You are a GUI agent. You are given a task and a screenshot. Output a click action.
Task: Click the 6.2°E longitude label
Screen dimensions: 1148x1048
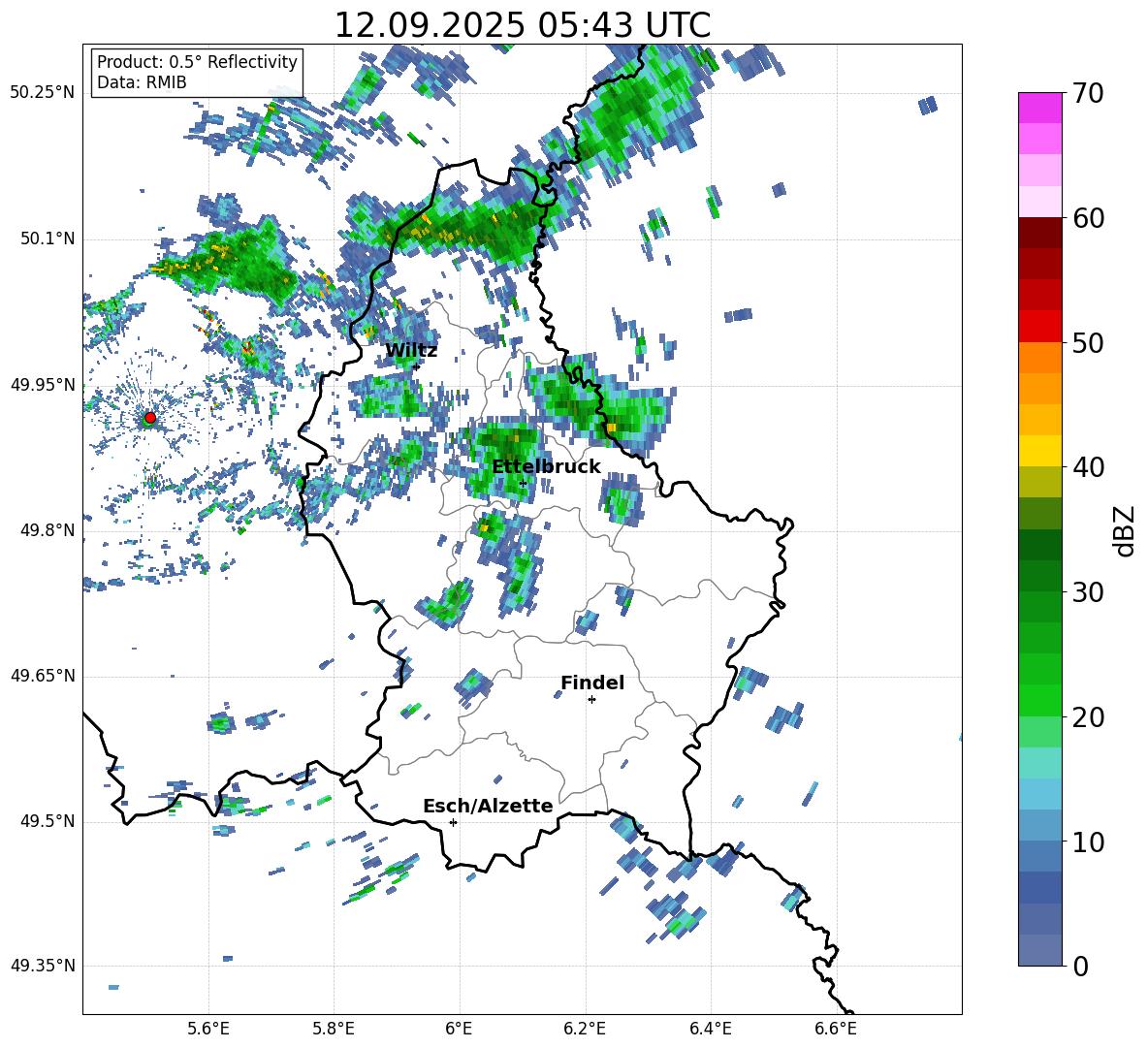[x=585, y=1029]
